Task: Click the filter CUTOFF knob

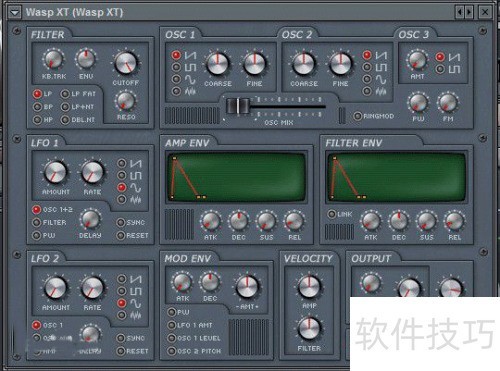Action: (x=126, y=63)
